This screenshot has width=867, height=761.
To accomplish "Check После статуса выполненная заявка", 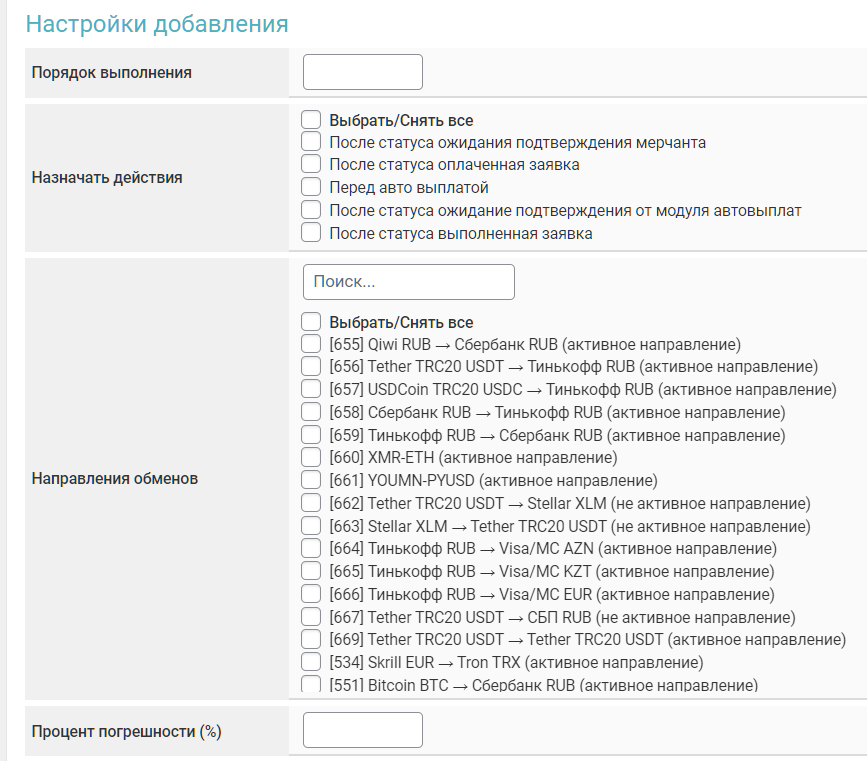I will 311,233.
